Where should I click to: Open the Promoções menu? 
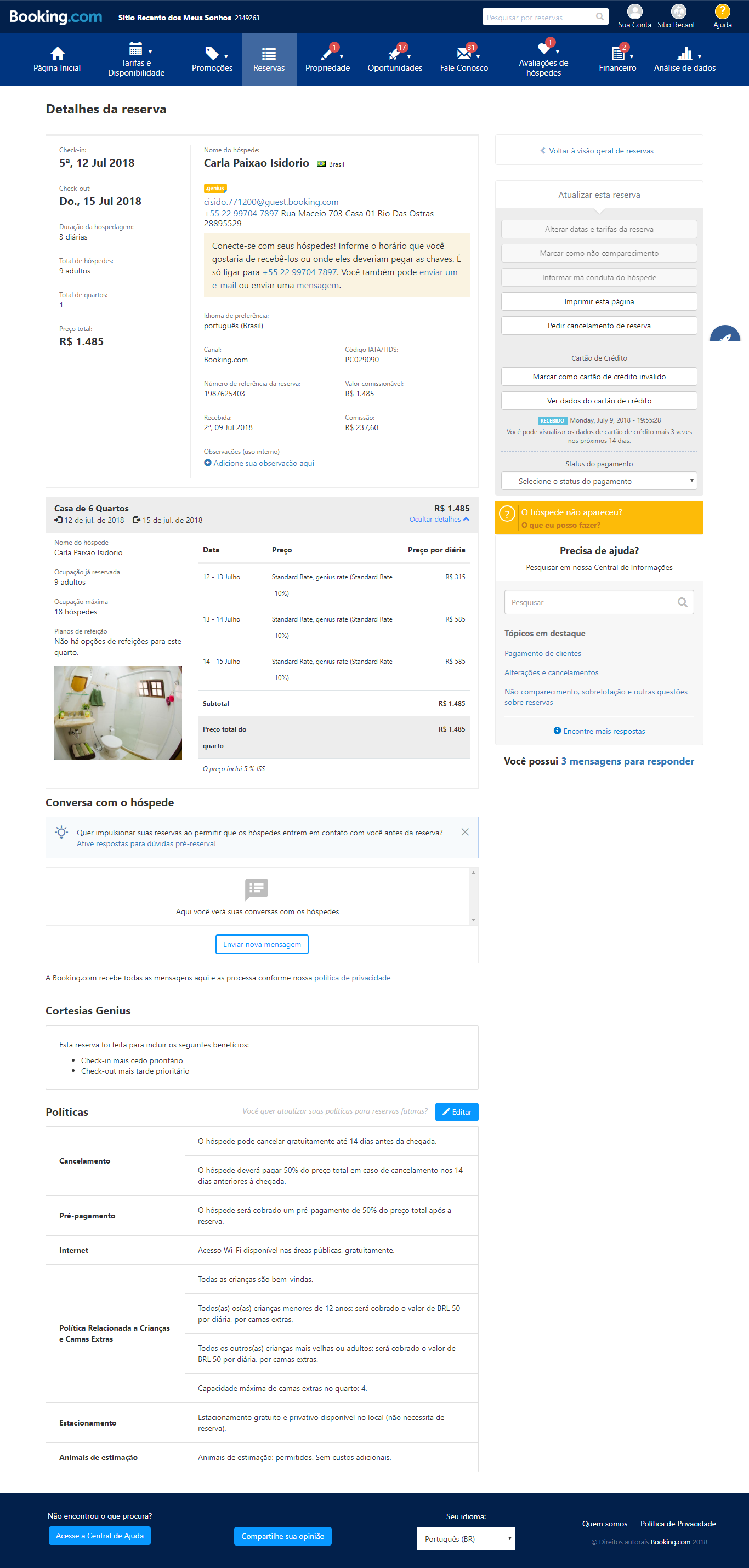[212, 60]
